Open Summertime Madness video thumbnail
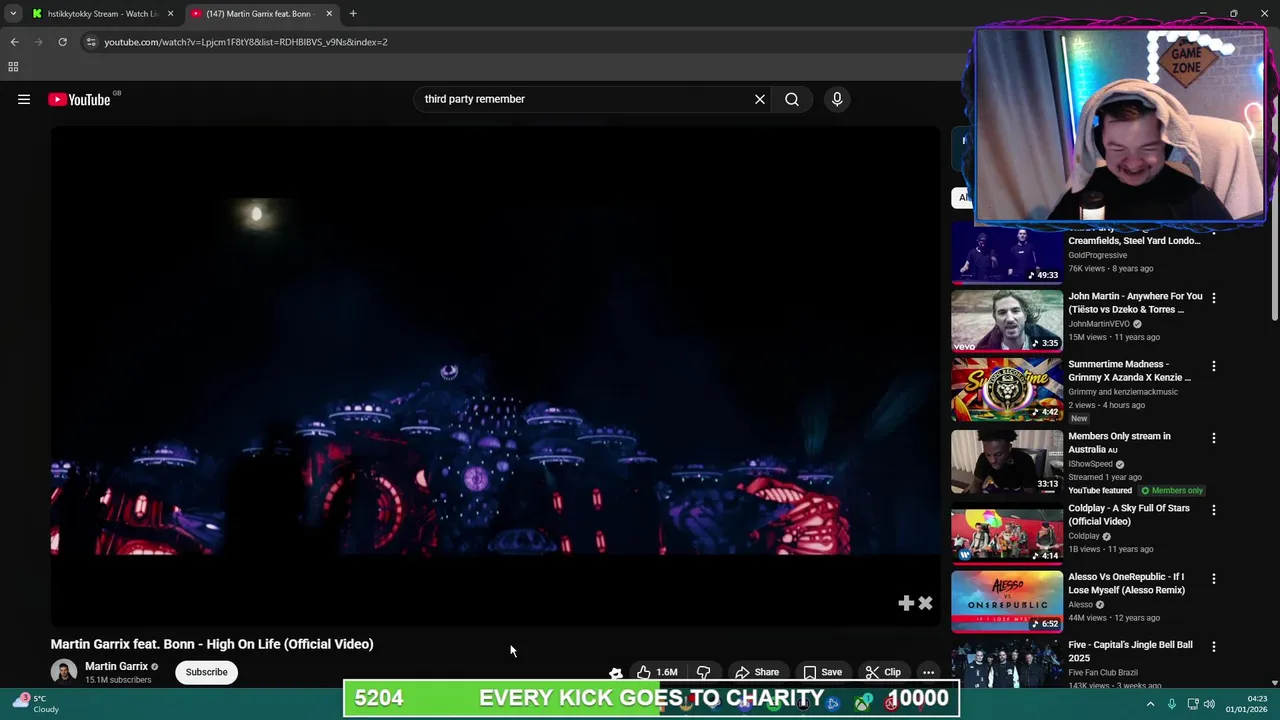The image size is (1280, 720). (x=1007, y=390)
